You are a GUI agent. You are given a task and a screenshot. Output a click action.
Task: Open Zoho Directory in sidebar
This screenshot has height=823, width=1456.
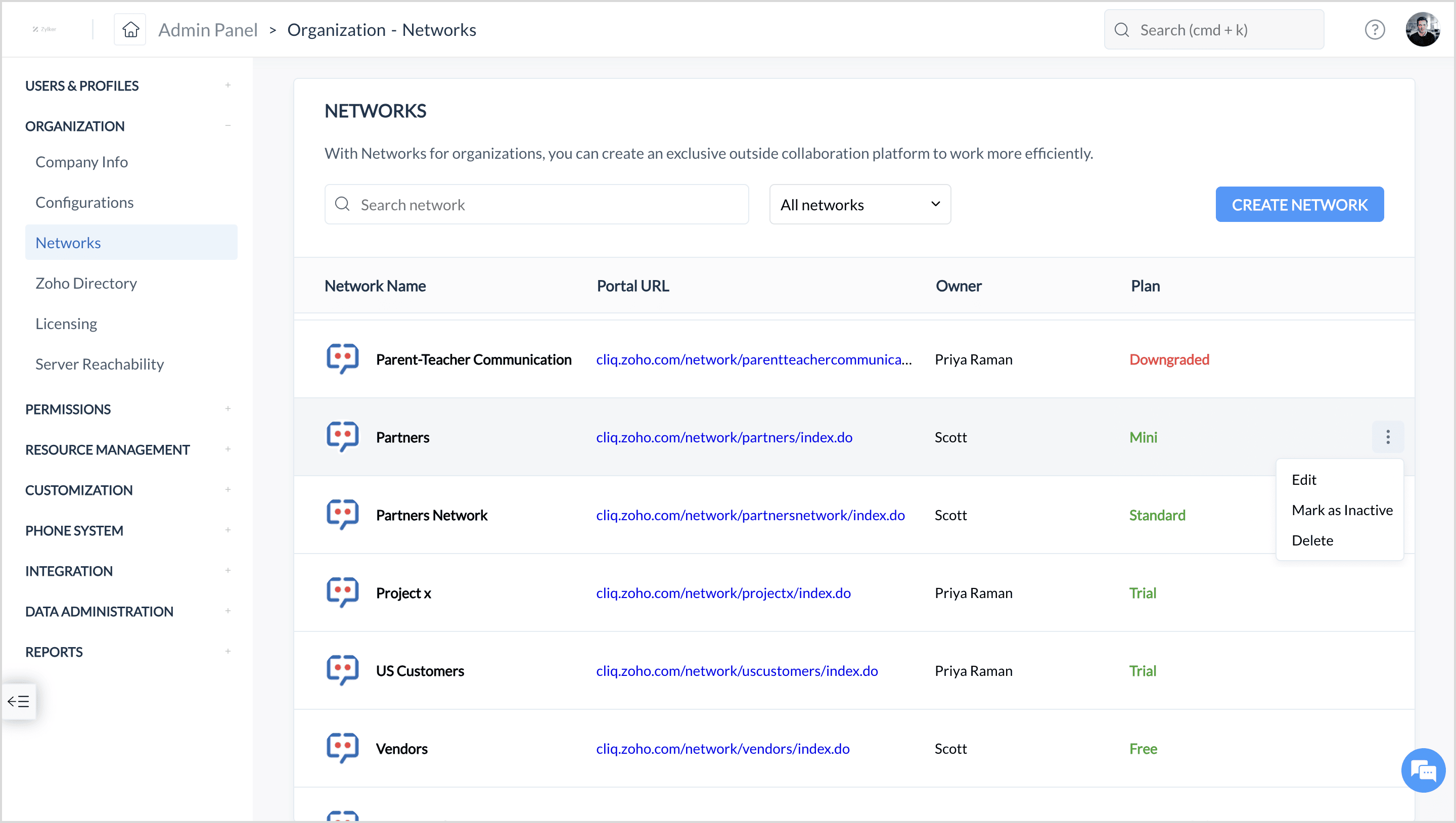86,283
